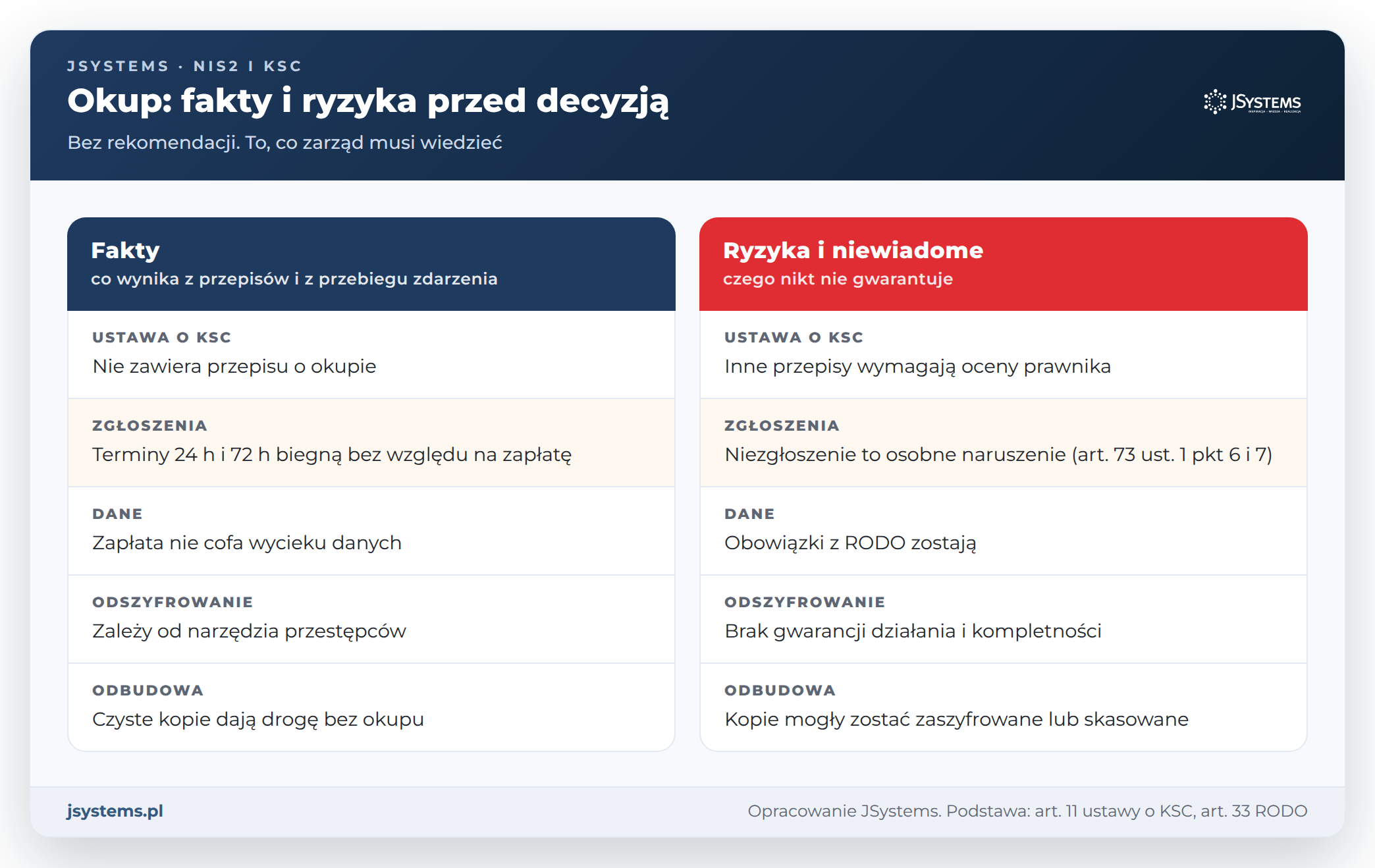Click the 'JSYSTEMS · NIS2 I KSC' overline
The width and height of the screenshot is (1375, 868).
(x=184, y=66)
